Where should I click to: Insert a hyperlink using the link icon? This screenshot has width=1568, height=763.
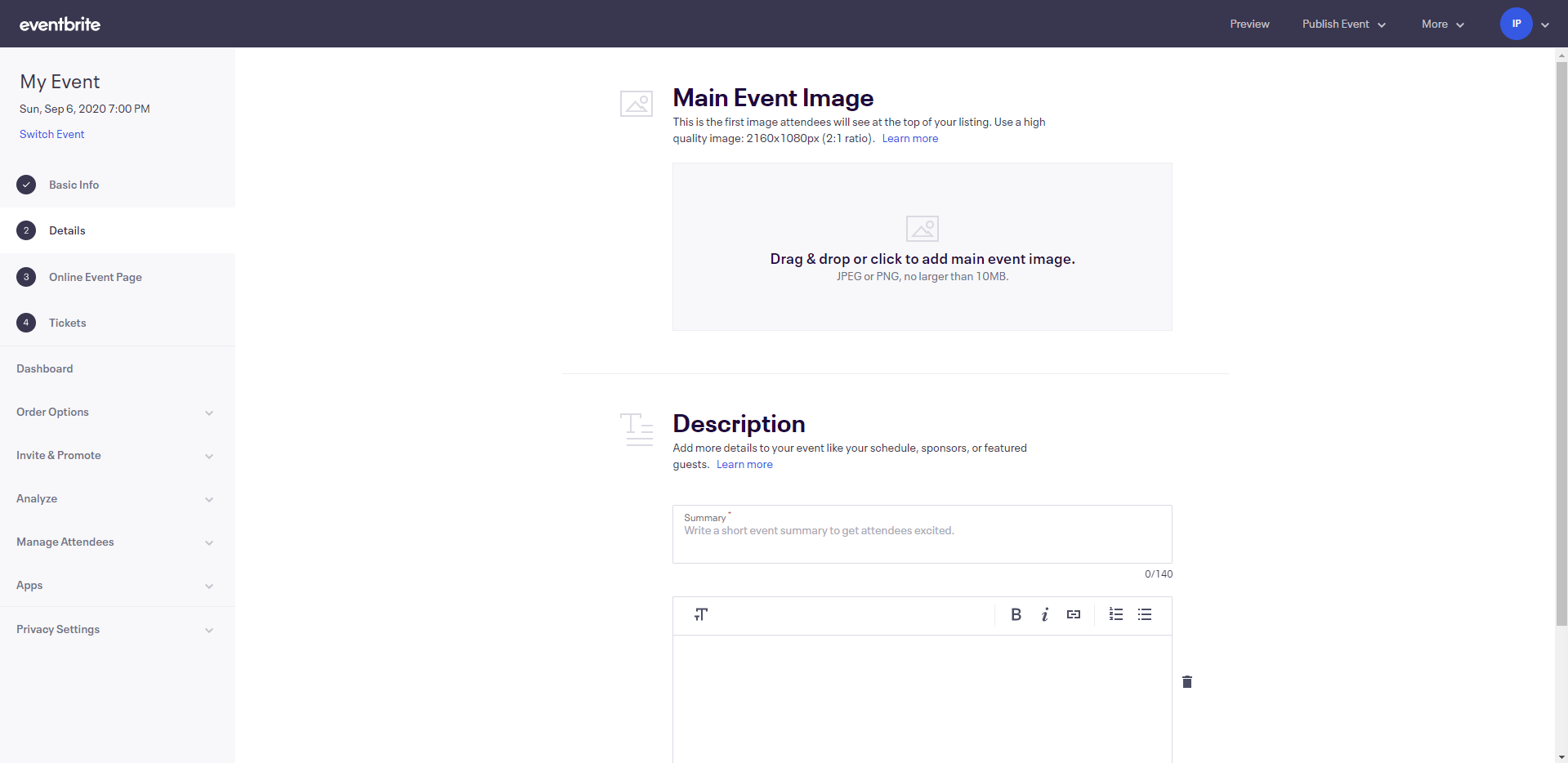point(1073,614)
